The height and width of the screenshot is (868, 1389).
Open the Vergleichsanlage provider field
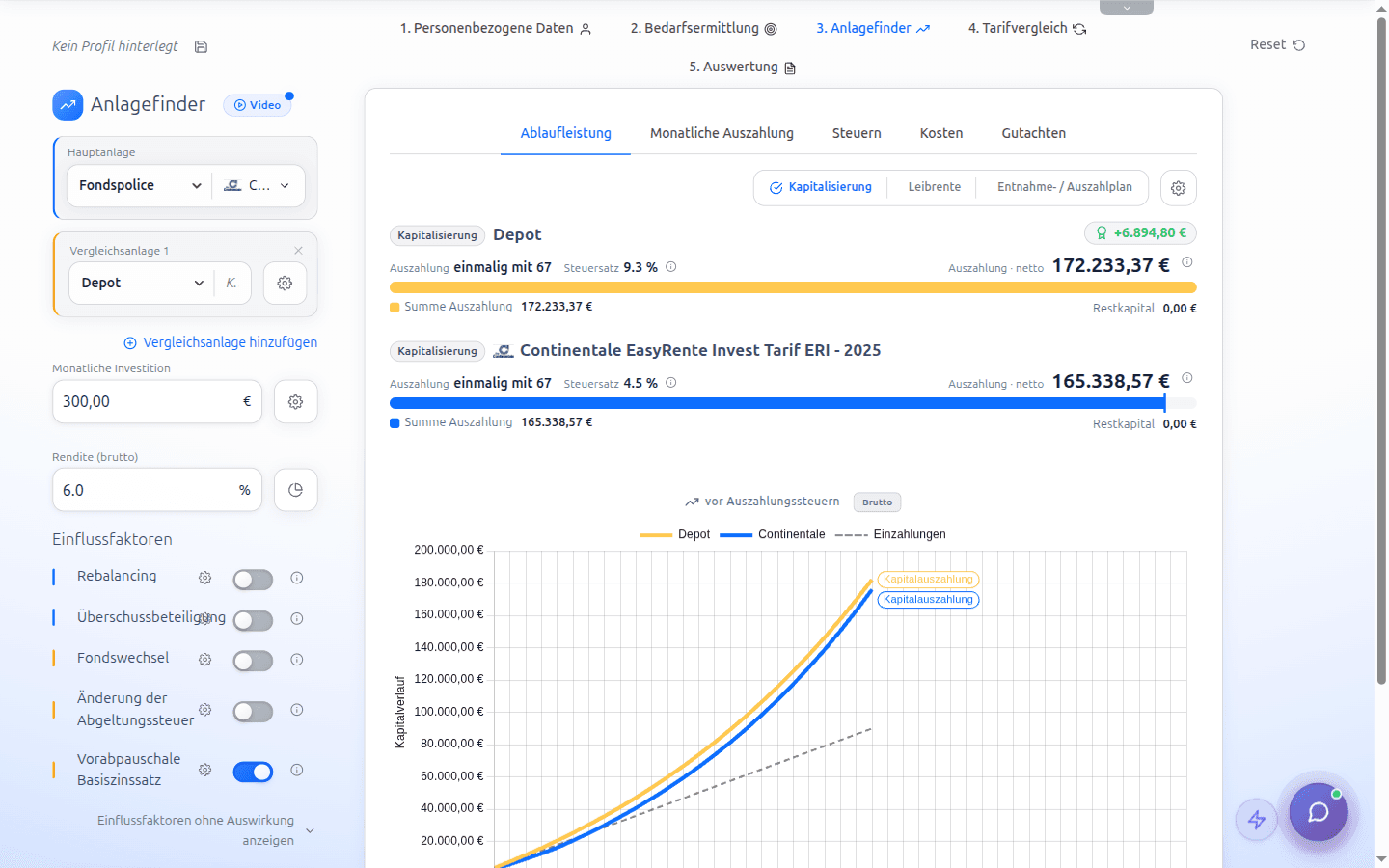point(232,284)
